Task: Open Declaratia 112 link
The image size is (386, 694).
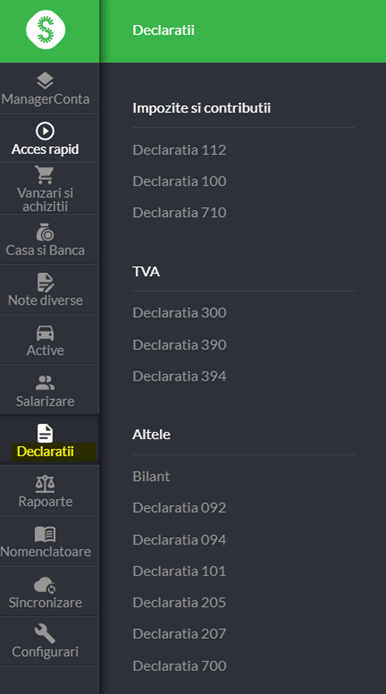Action: tap(179, 150)
